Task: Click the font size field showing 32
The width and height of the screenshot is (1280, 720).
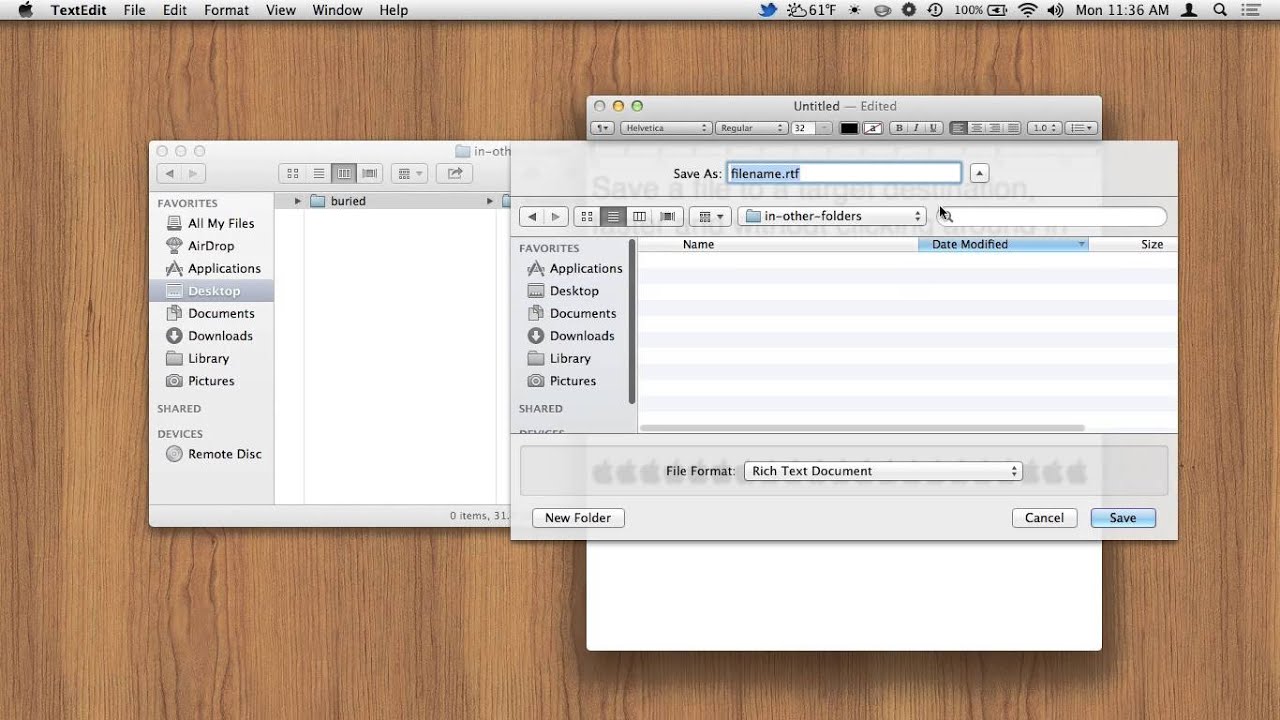Action: [803, 128]
